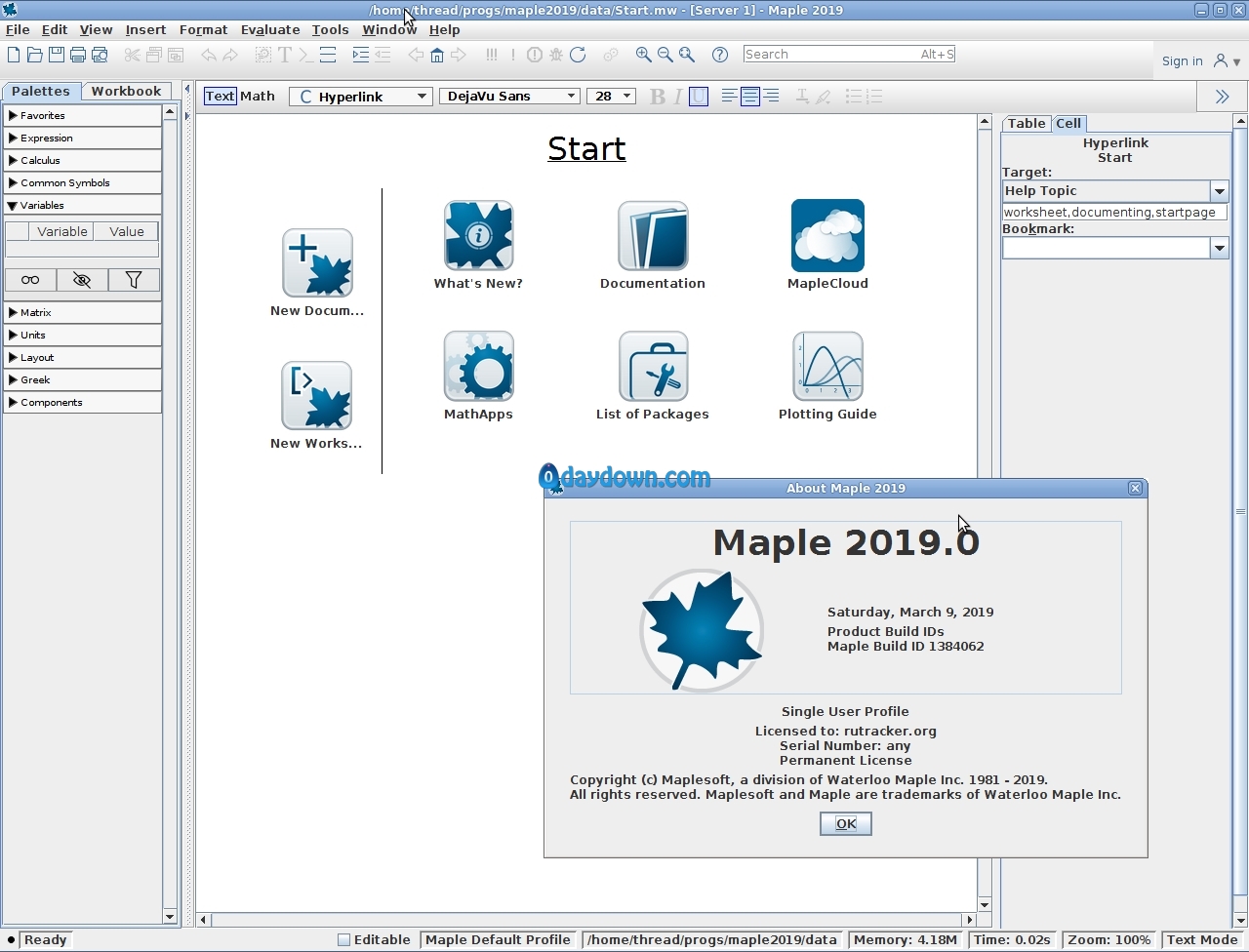The image size is (1249, 952).
Task: Toggle center alignment button
Action: (x=749, y=97)
